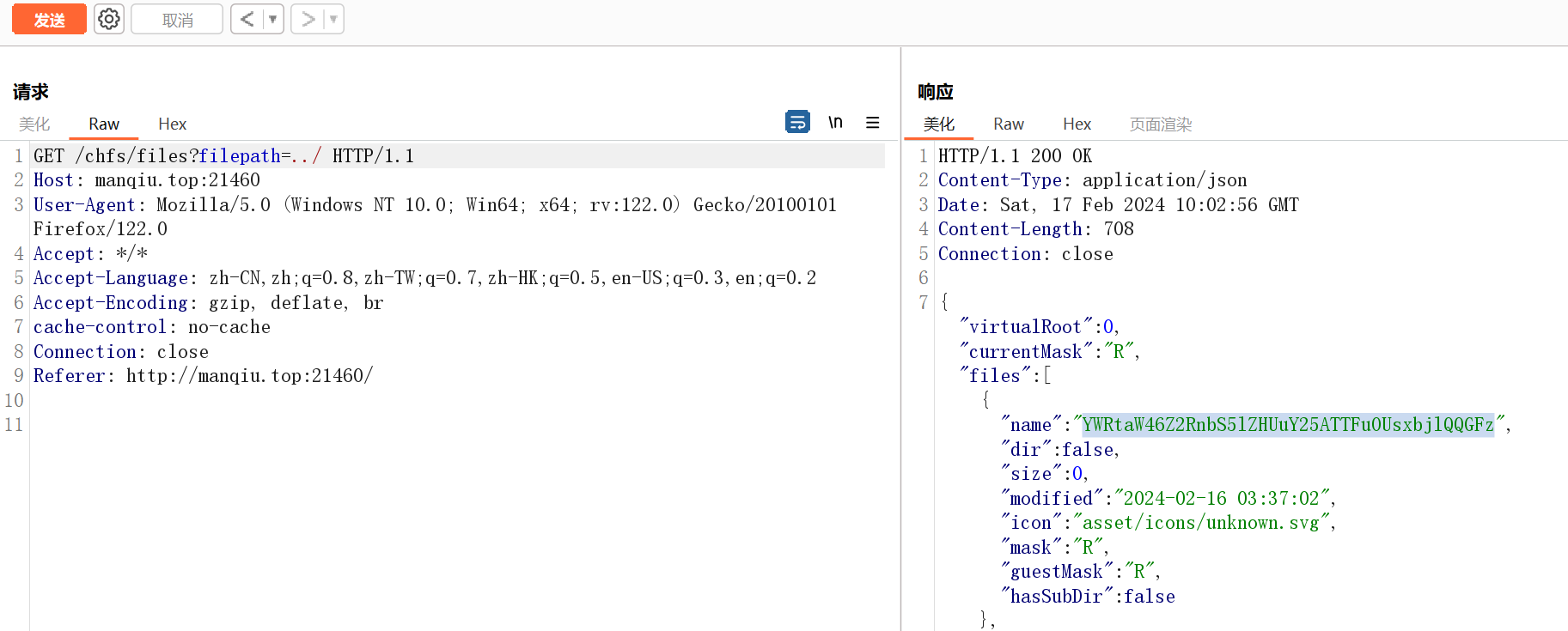Select the response Hex tab

[1077, 124]
